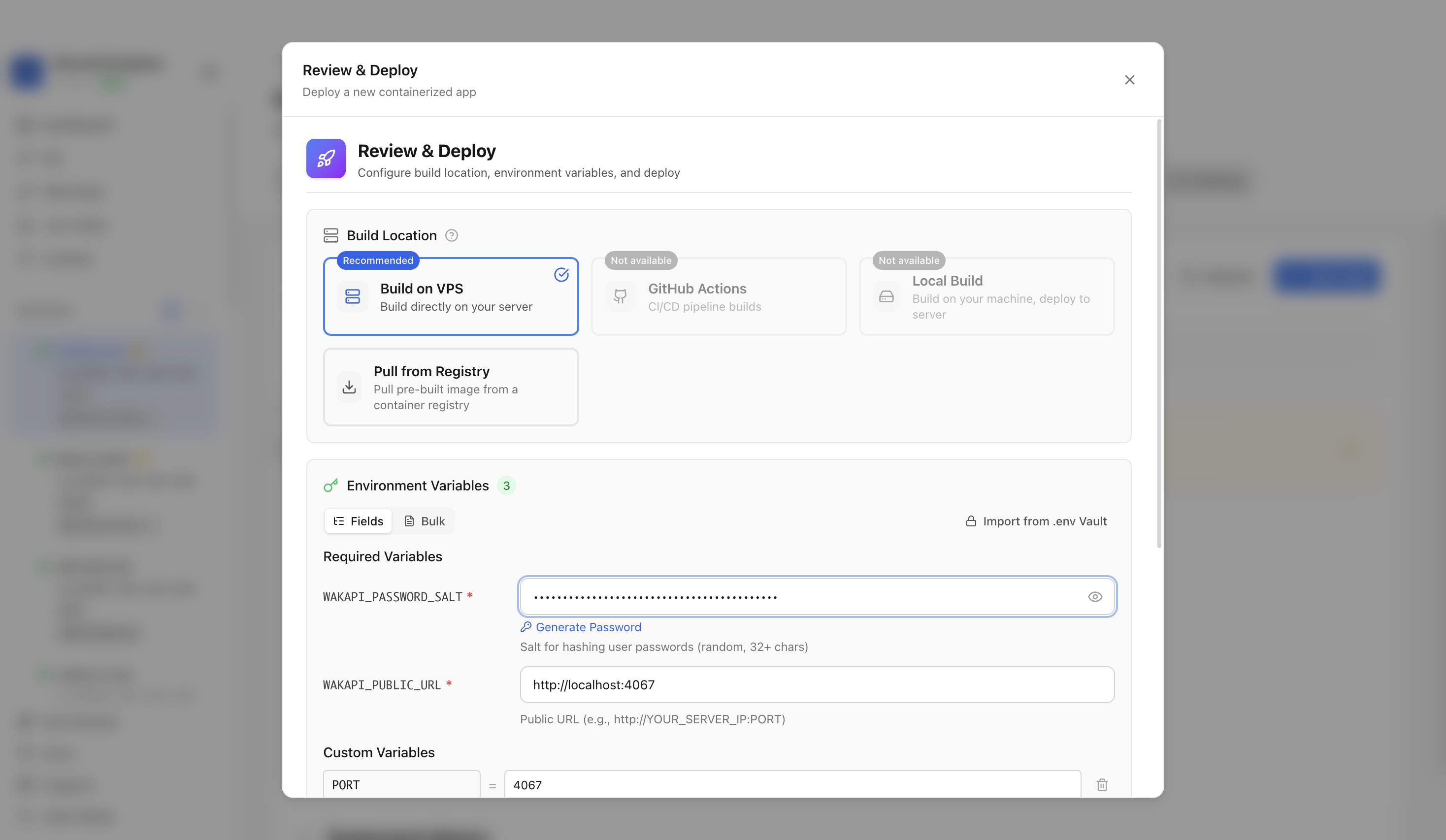Screen dimensions: 1446x840
Task: Click the Required Variables heading
Action: pos(383,556)
